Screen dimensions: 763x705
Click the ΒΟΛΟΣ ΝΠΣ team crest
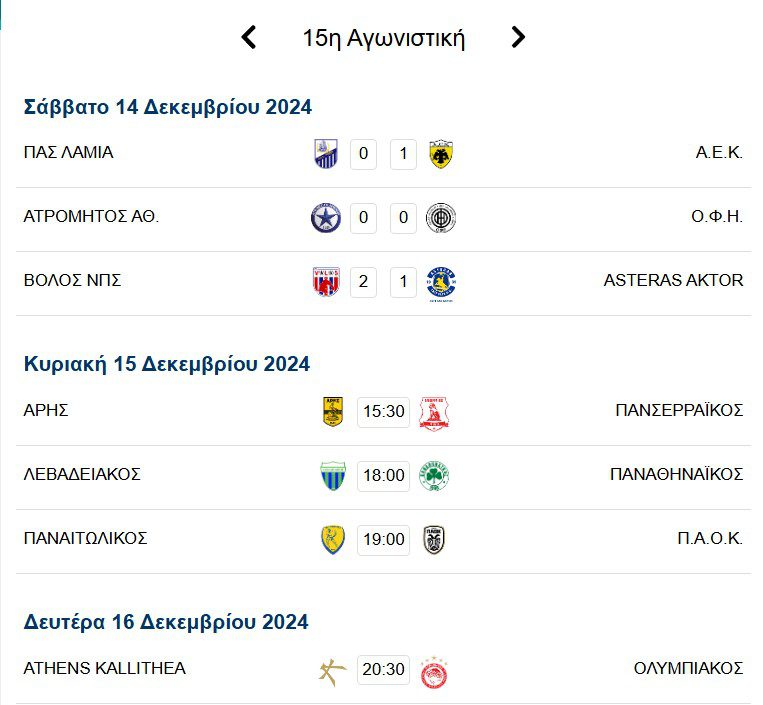pos(326,282)
